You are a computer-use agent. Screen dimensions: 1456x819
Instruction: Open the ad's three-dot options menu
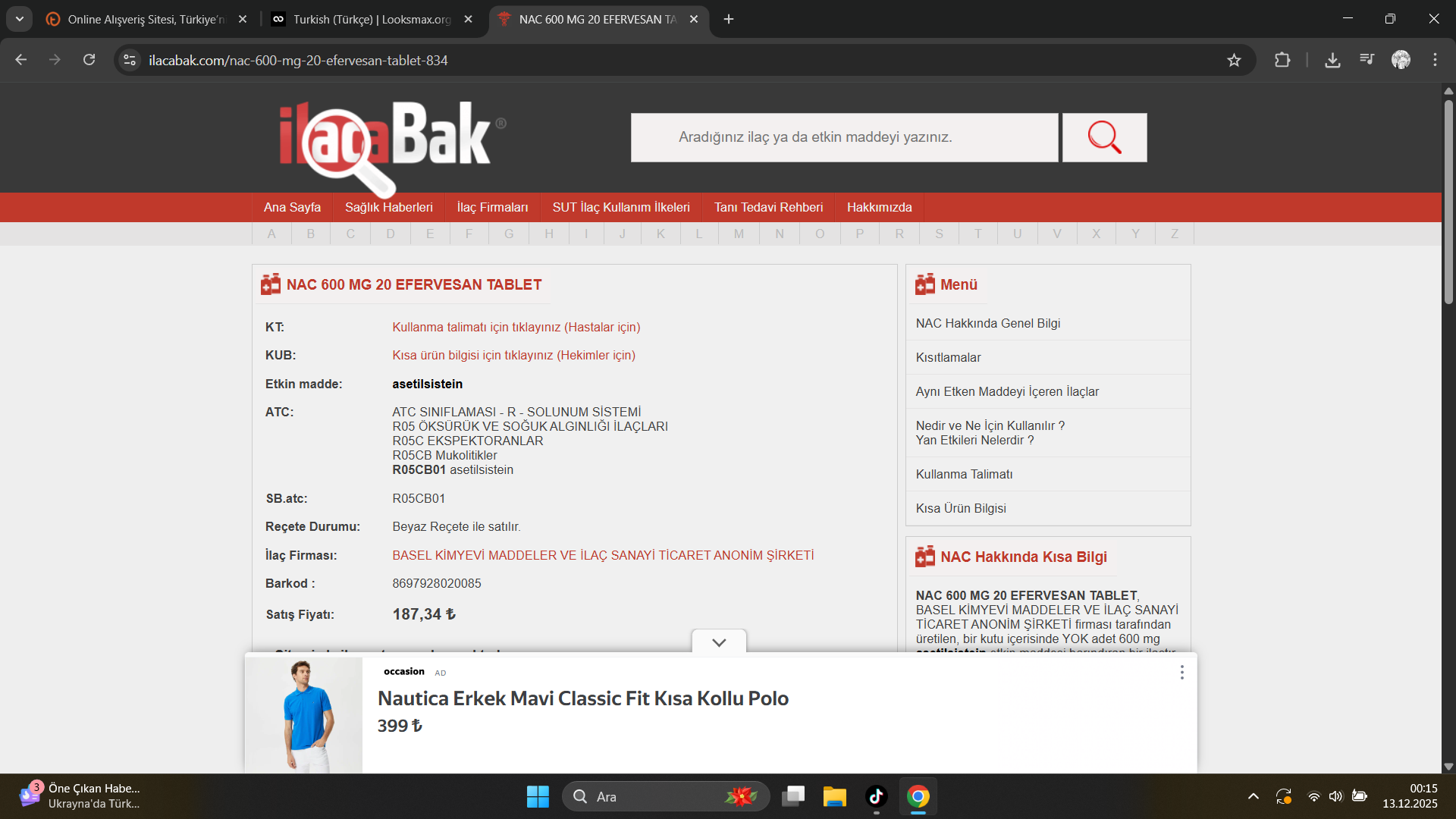point(1181,673)
